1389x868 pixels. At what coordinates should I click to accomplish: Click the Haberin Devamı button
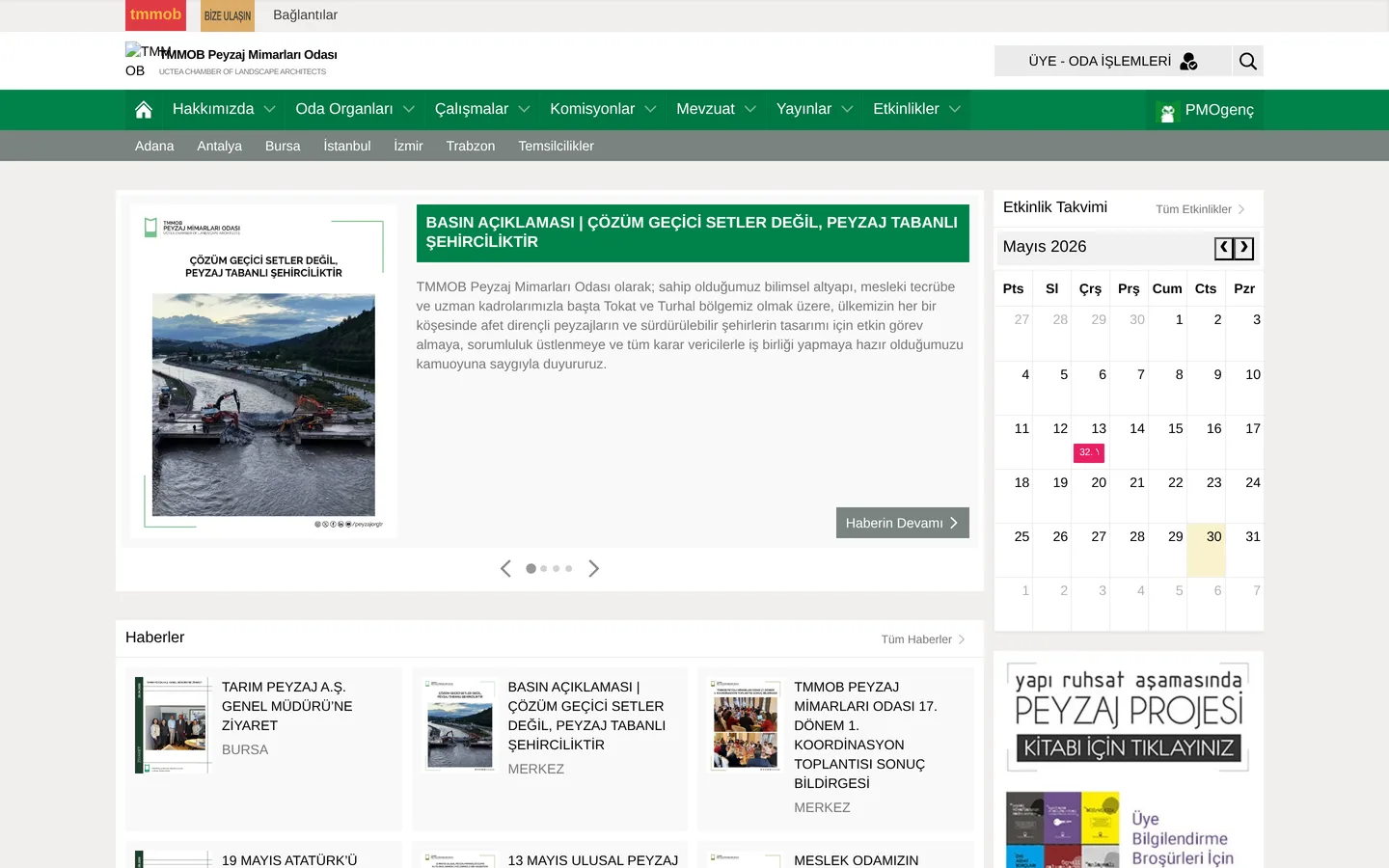pyautogui.click(x=903, y=523)
